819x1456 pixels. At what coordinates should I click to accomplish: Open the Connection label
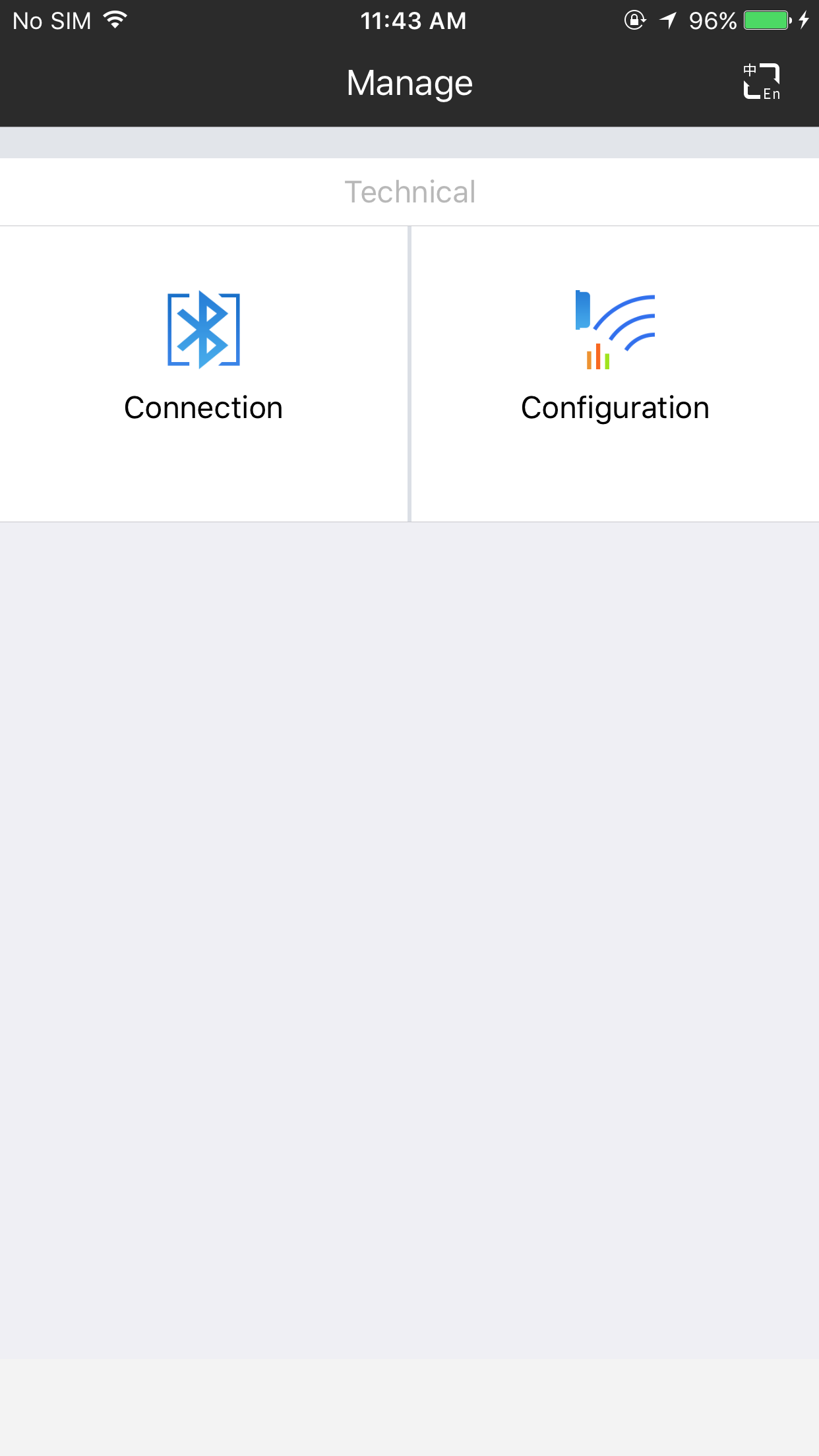(204, 408)
